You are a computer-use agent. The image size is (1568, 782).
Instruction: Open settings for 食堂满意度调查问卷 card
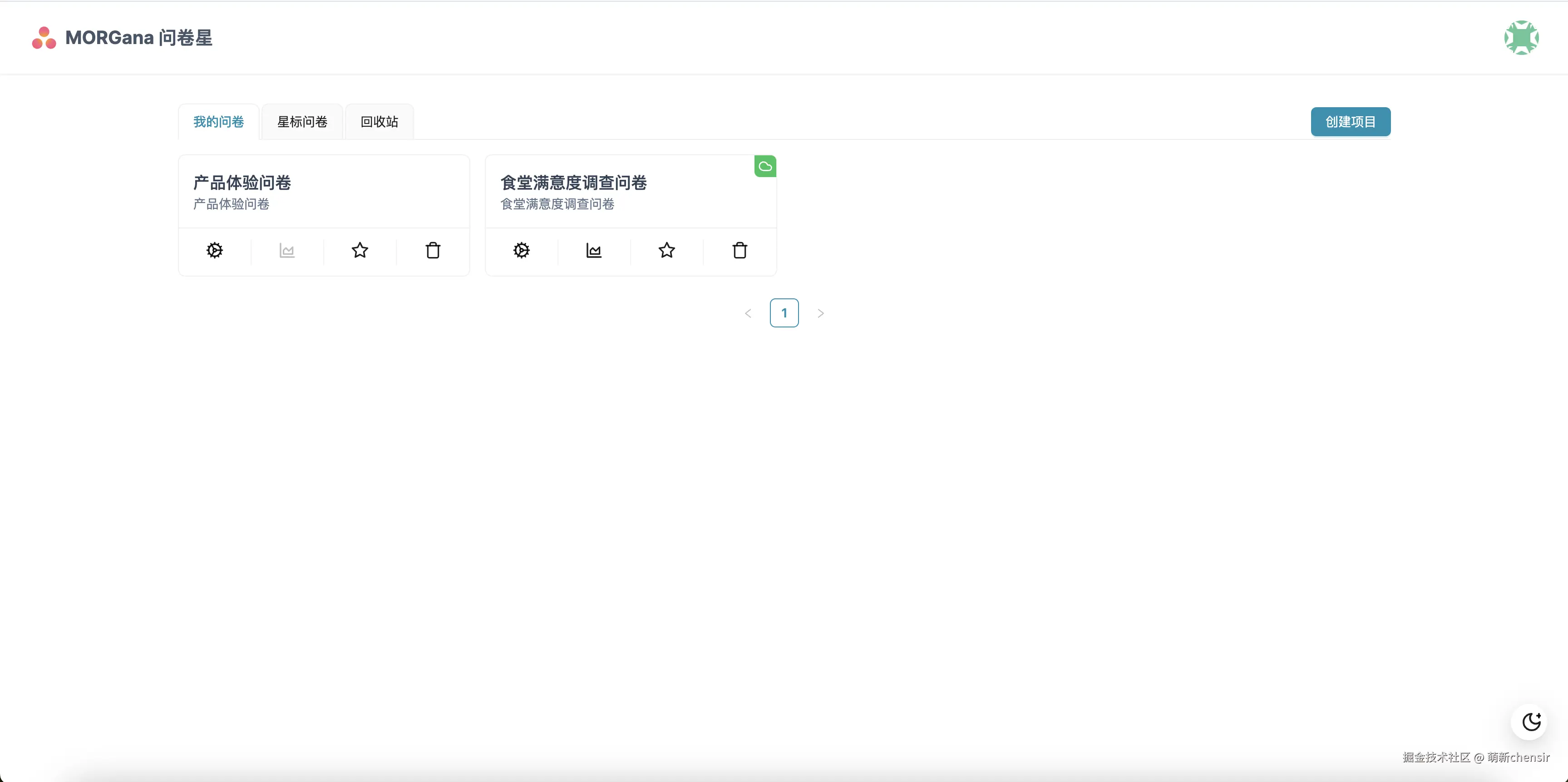(x=521, y=250)
